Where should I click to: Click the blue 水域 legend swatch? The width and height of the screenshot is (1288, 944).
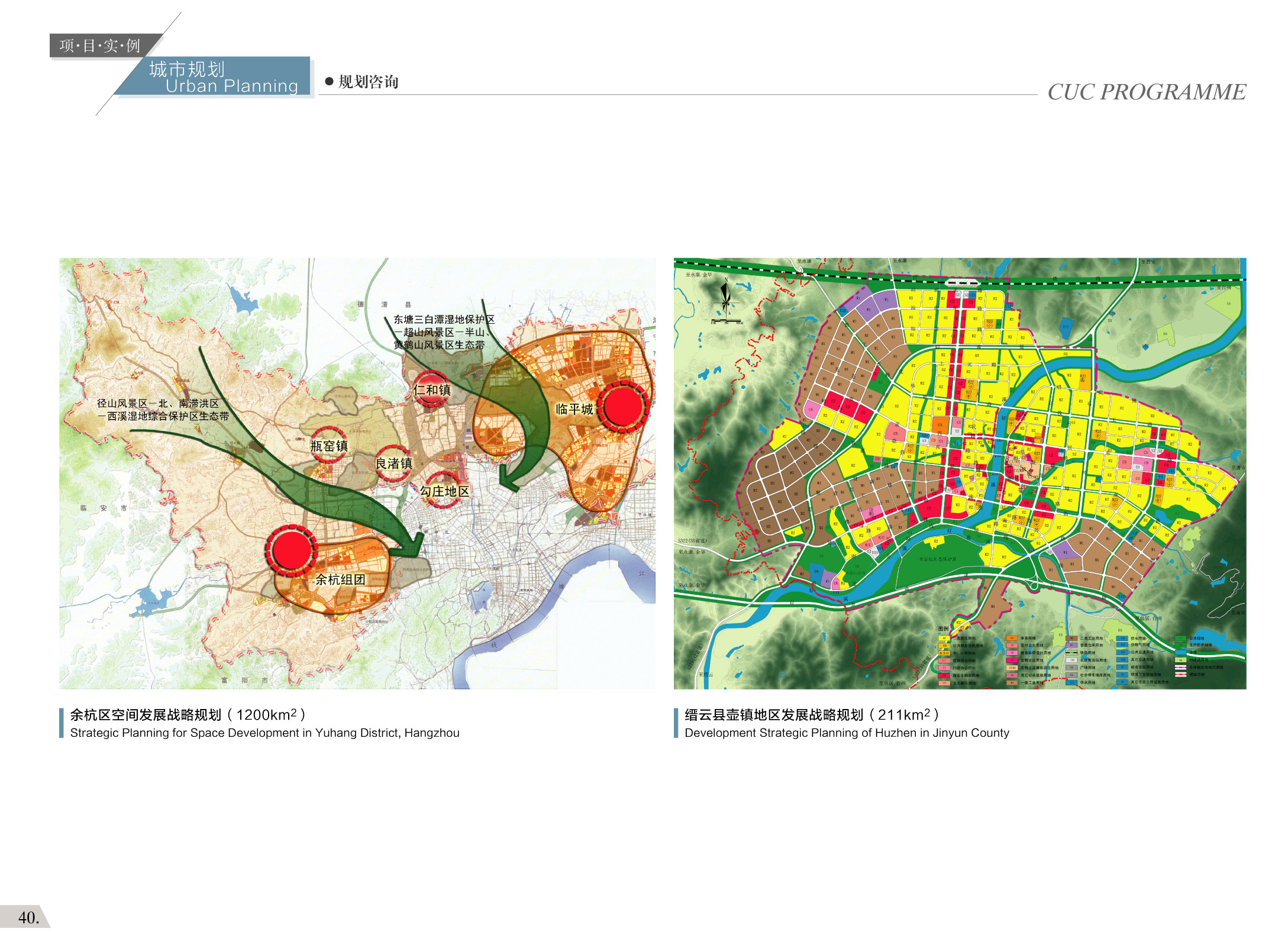click(x=1180, y=653)
